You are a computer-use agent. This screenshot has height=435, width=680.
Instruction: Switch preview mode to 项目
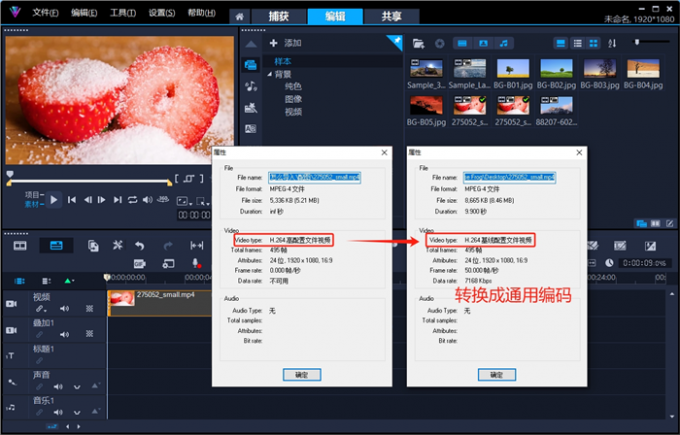tap(33, 195)
